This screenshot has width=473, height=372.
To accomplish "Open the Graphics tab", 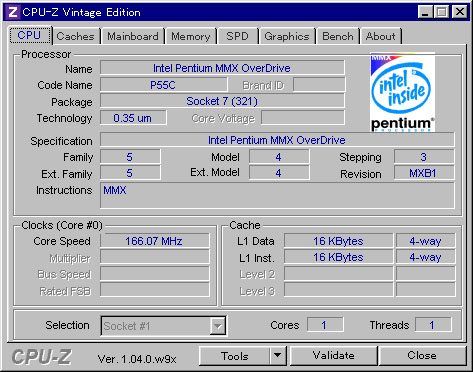I will click(287, 36).
